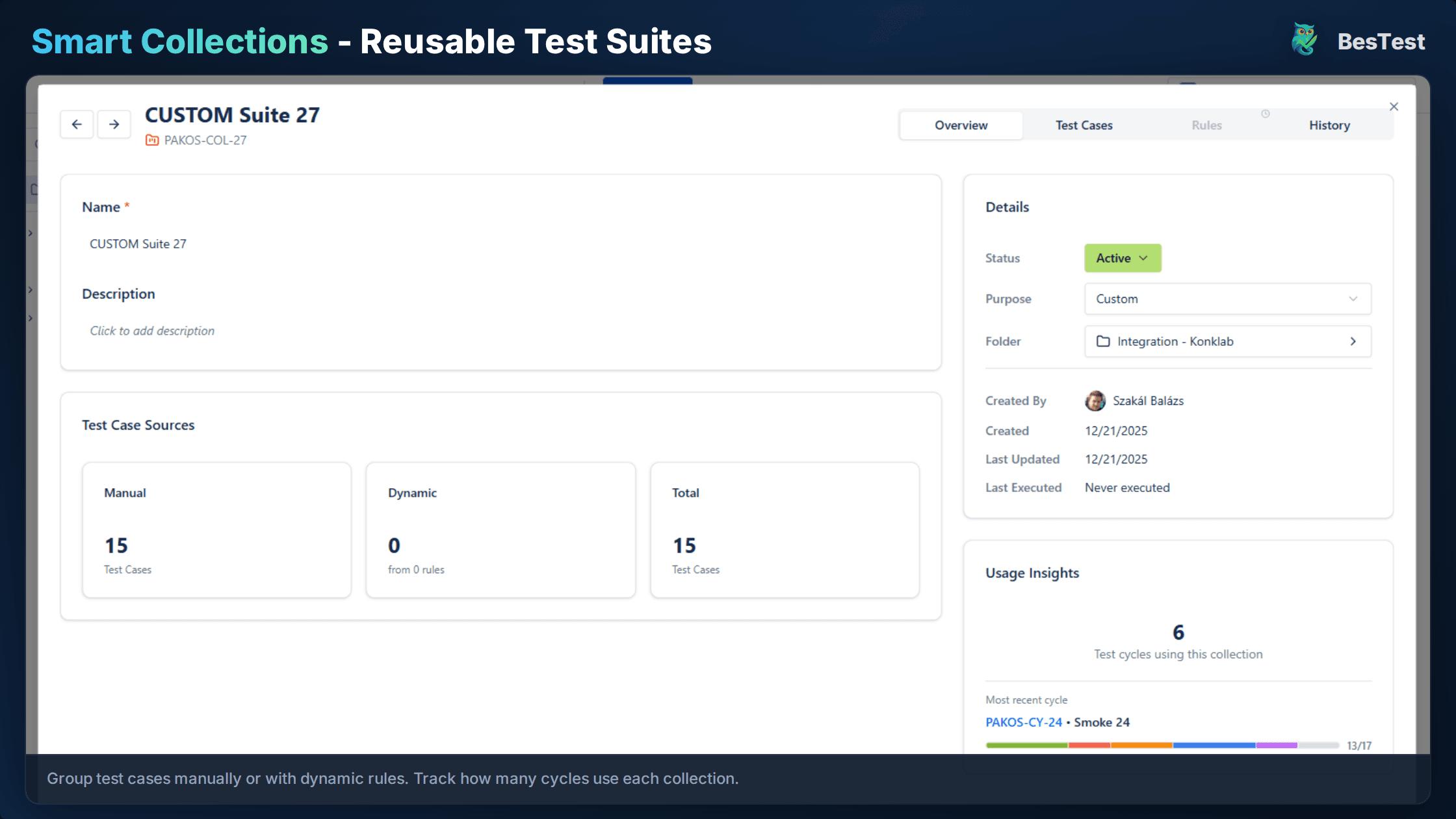
Task: Expand the Integration - Konklab folder selector
Action: click(x=1353, y=341)
